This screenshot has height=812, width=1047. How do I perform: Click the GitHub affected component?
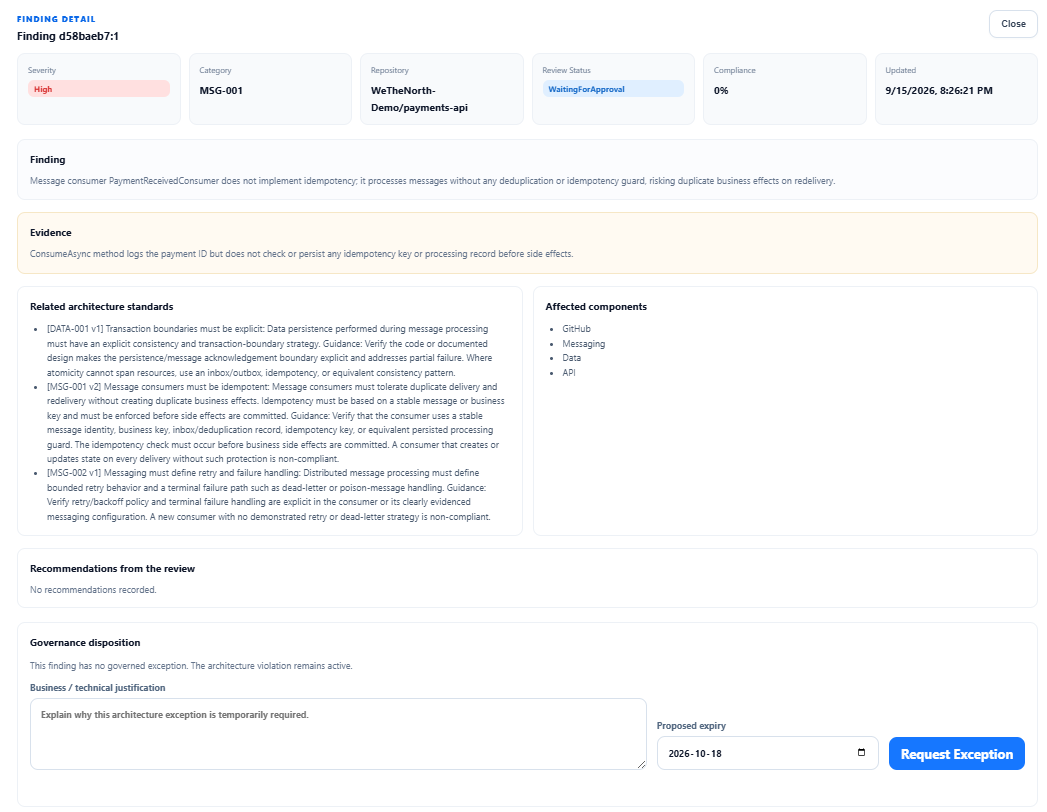tap(576, 329)
